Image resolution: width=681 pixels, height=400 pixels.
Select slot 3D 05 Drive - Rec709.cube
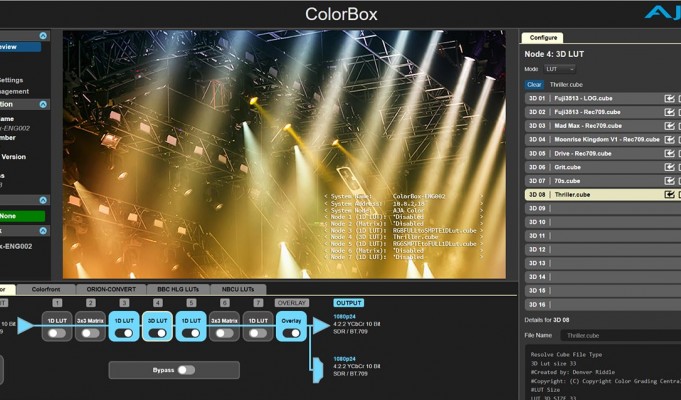tap(603, 153)
